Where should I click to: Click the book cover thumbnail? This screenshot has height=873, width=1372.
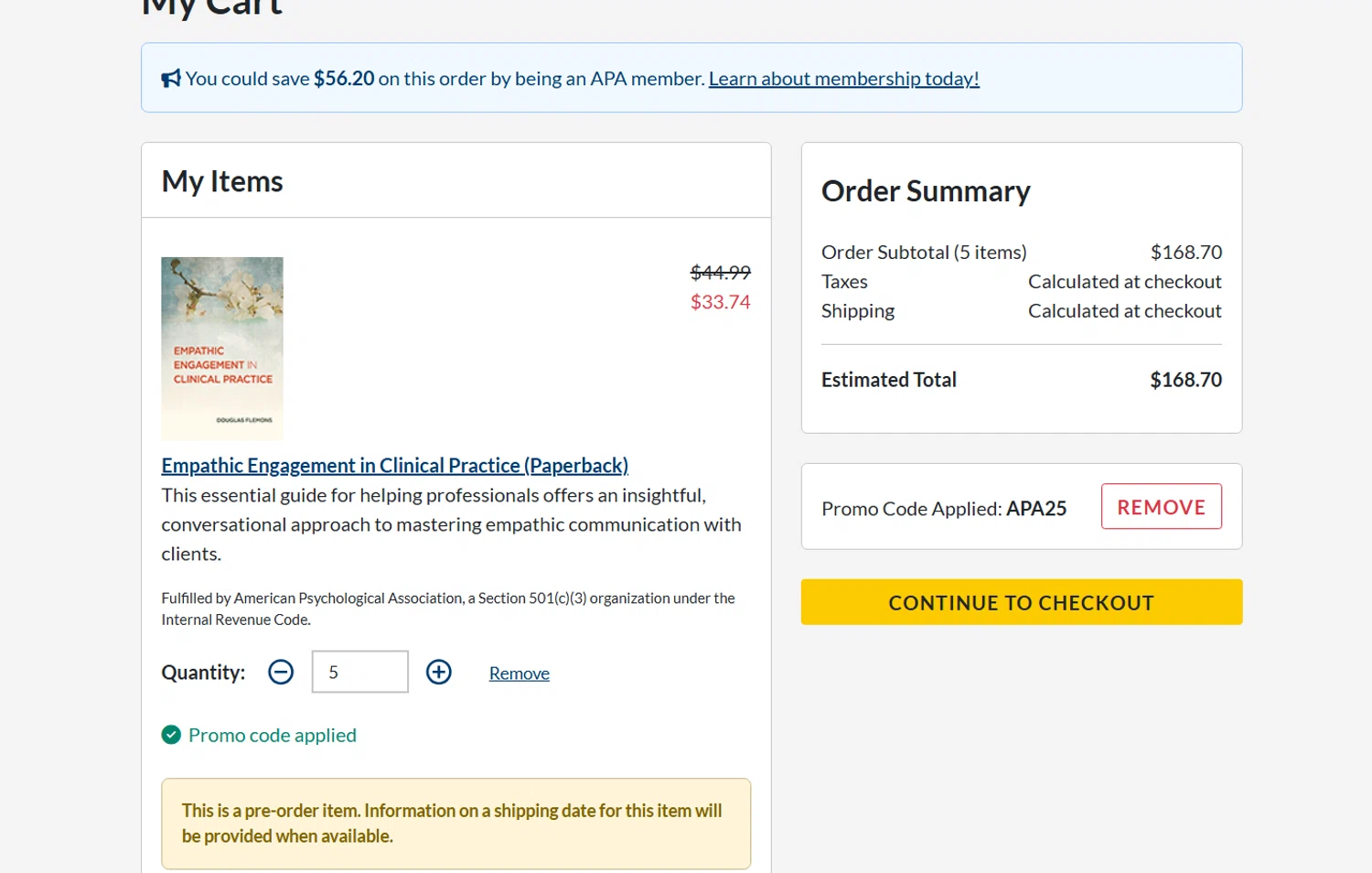click(222, 349)
